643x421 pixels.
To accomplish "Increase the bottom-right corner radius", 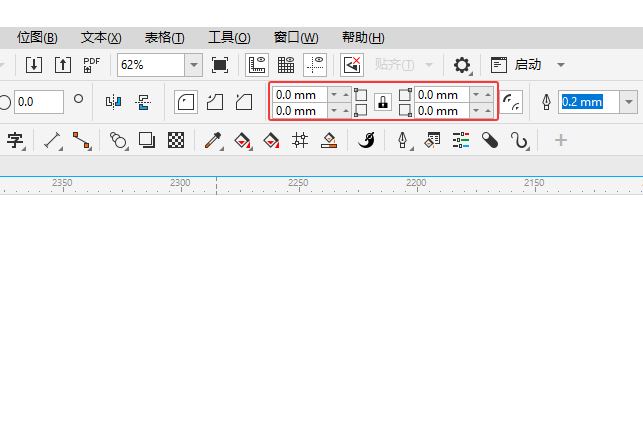I will coord(488,111).
